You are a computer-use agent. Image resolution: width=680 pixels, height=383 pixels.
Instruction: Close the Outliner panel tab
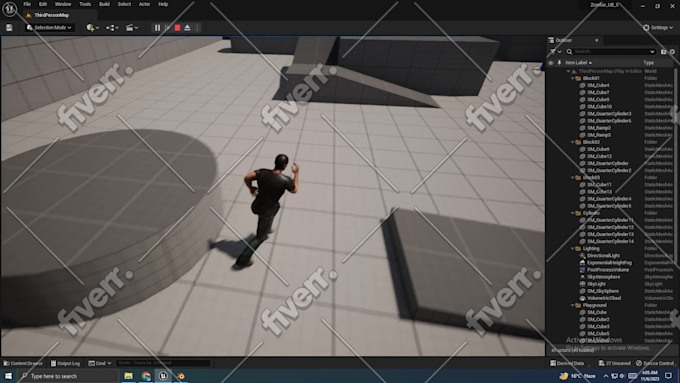tap(597, 40)
